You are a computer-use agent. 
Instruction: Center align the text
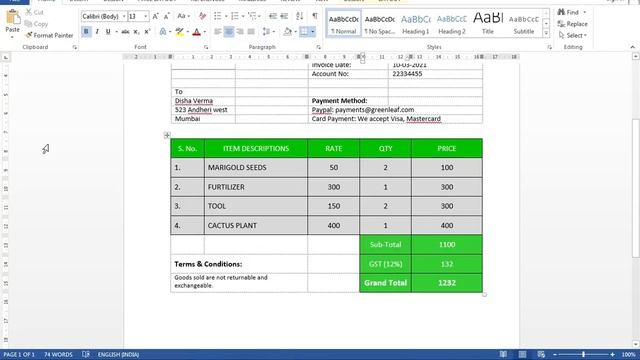229,31
